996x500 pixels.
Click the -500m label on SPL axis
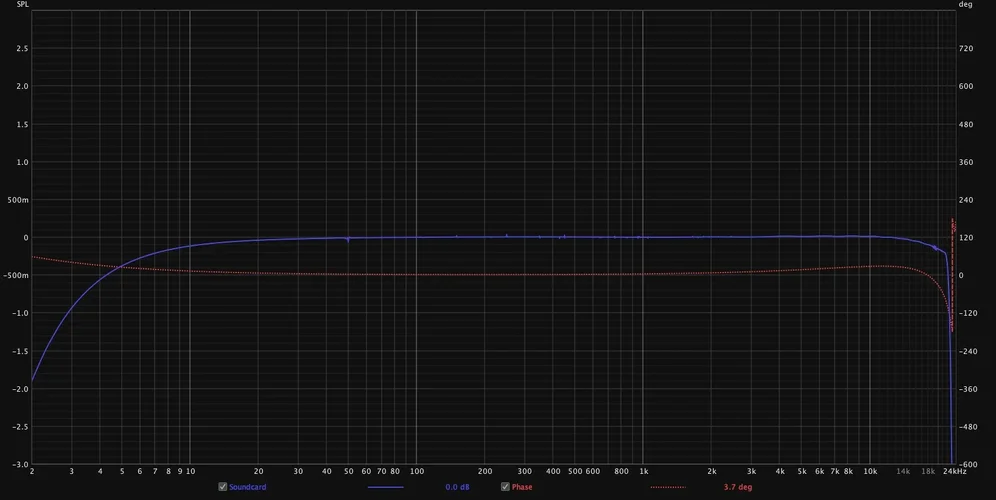(17, 275)
